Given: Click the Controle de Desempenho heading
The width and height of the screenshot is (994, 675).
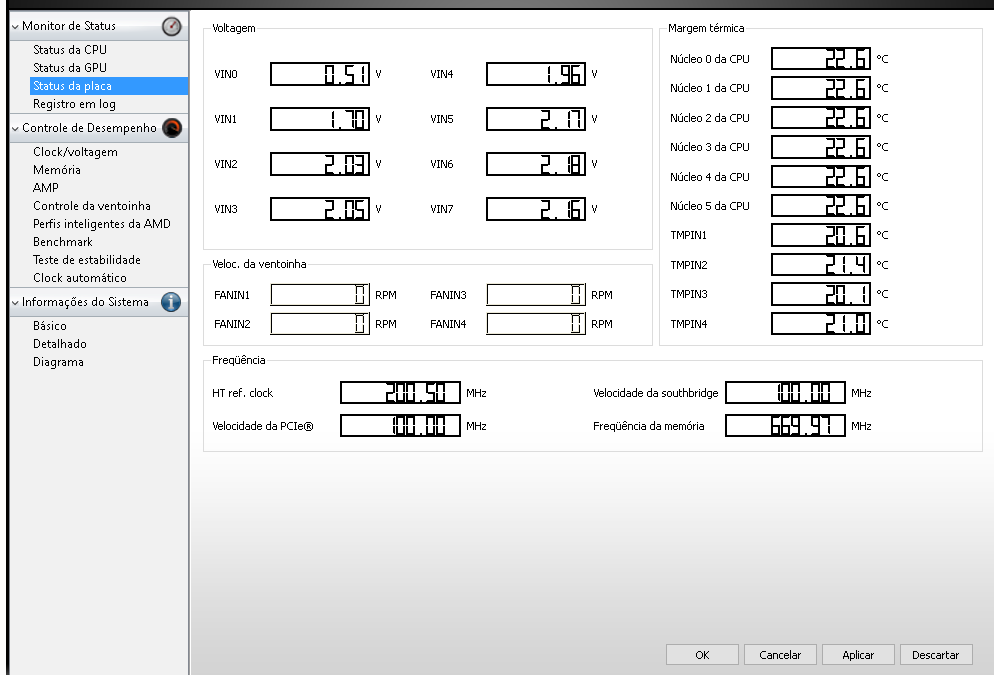Looking at the screenshot, I should (x=89, y=128).
